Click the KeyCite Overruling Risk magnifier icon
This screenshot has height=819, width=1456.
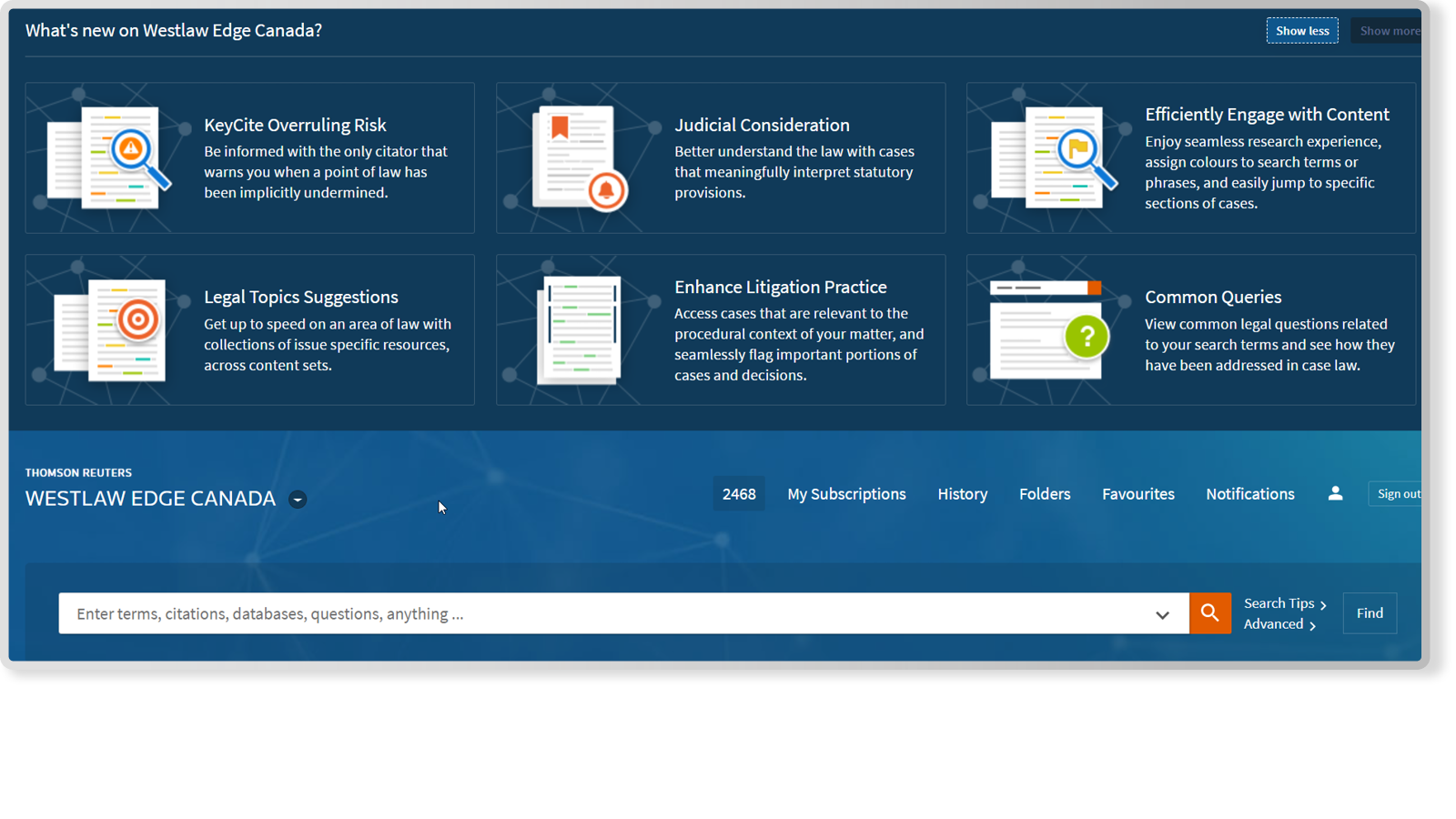109,157
